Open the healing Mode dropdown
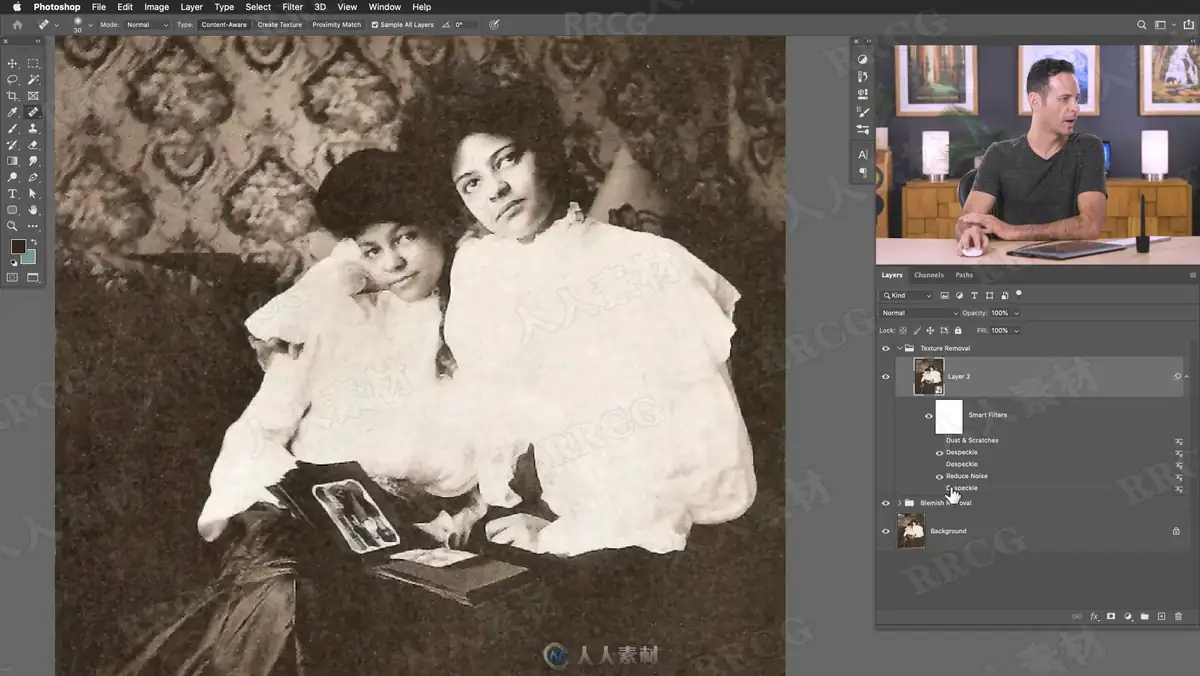1200x676 pixels. click(x=148, y=24)
